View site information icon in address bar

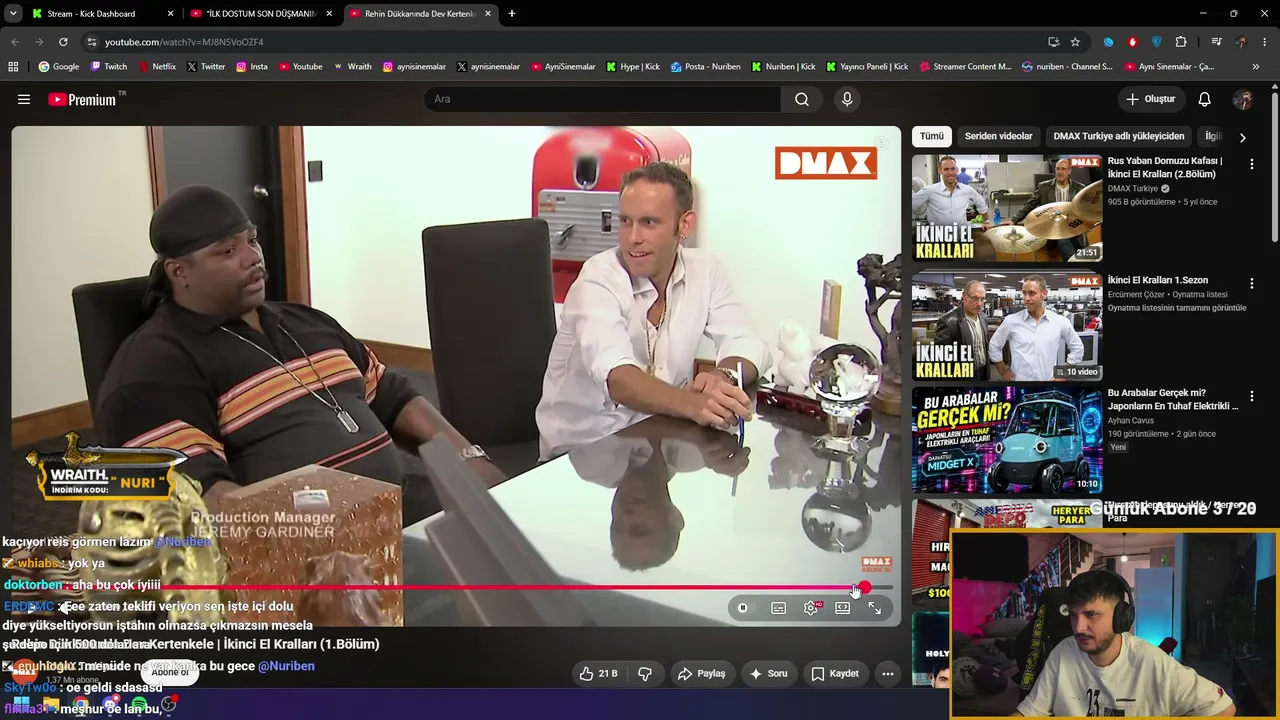tap(92, 42)
